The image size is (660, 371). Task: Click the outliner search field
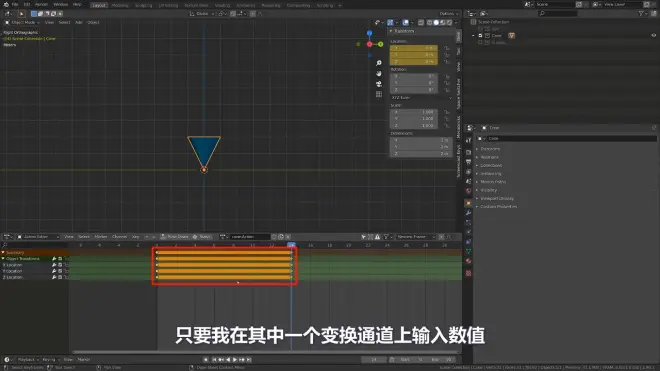(558, 13)
